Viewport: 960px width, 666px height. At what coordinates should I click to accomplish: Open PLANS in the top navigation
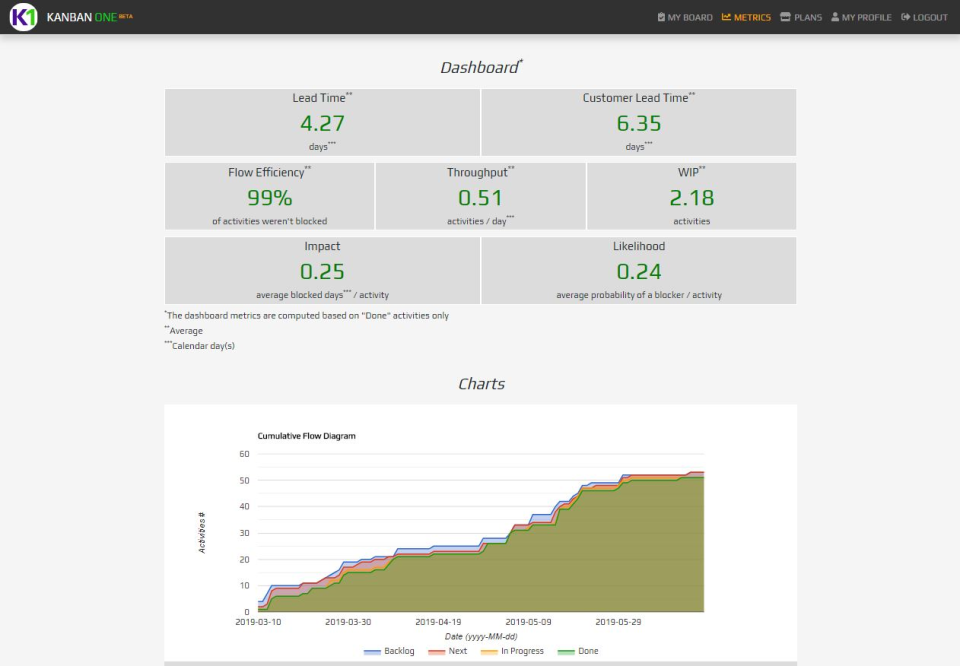pyautogui.click(x=807, y=17)
